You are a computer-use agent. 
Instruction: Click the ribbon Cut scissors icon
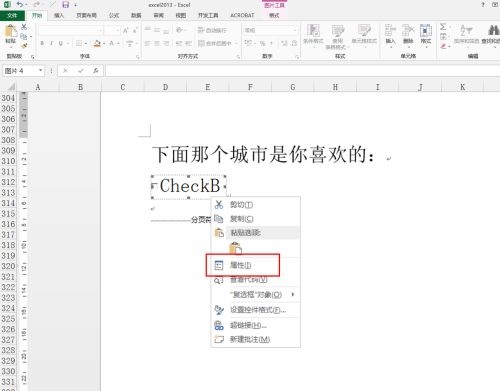pos(24,27)
